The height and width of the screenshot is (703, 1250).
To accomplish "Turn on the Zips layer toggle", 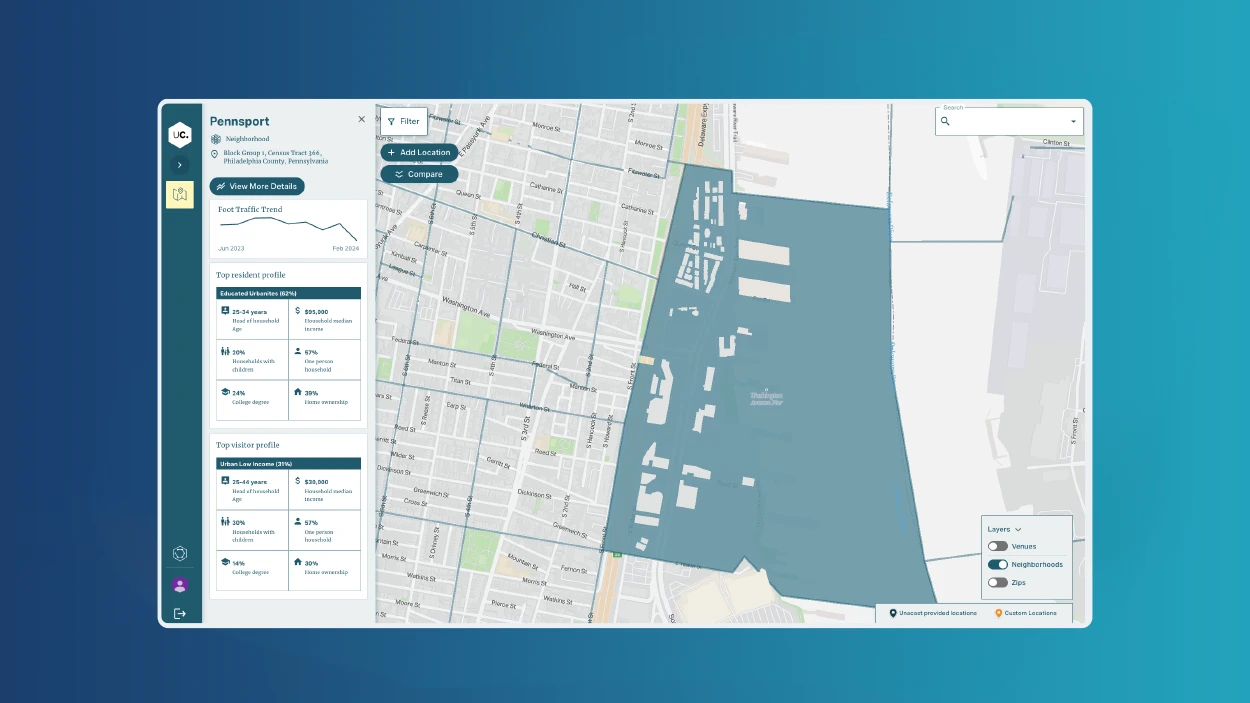I will point(998,582).
